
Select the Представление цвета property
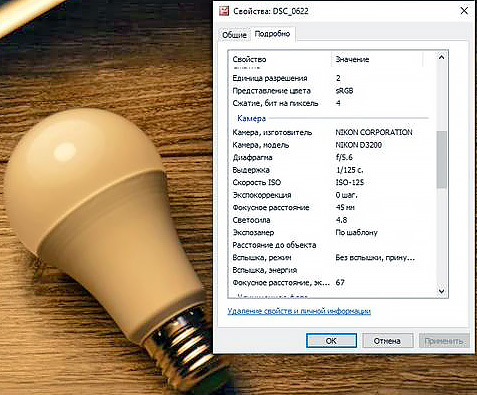click(272, 91)
